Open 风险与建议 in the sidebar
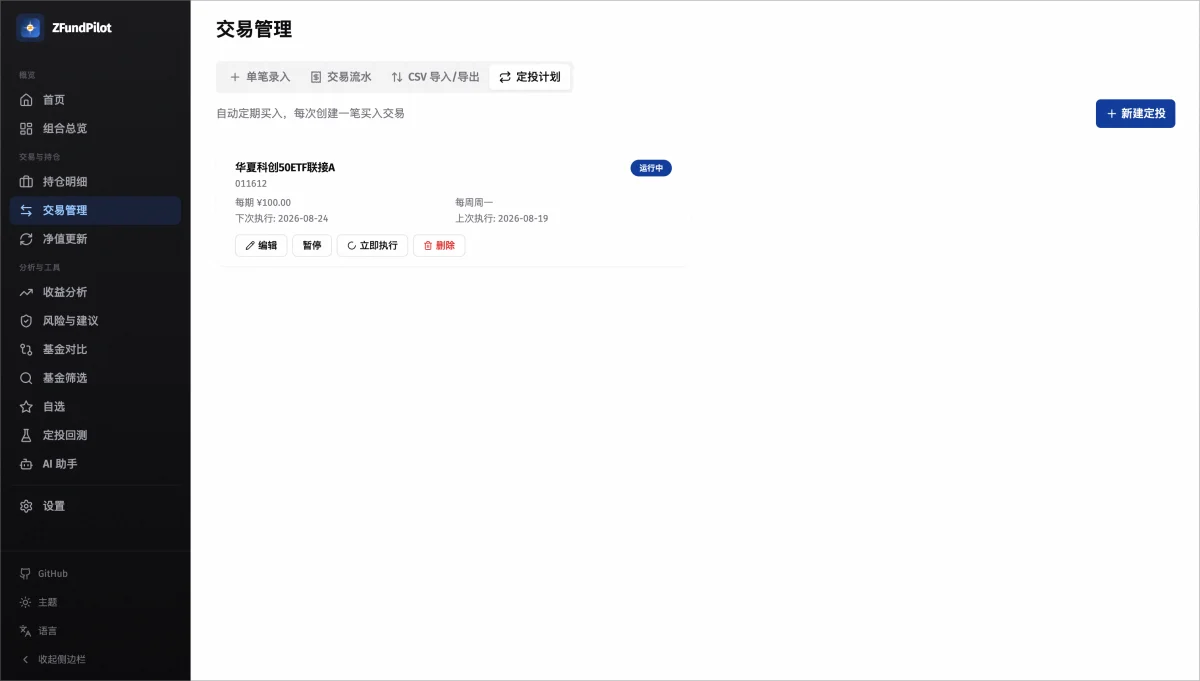The height and width of the screenshot is (681, 1200). coord(95,321)
